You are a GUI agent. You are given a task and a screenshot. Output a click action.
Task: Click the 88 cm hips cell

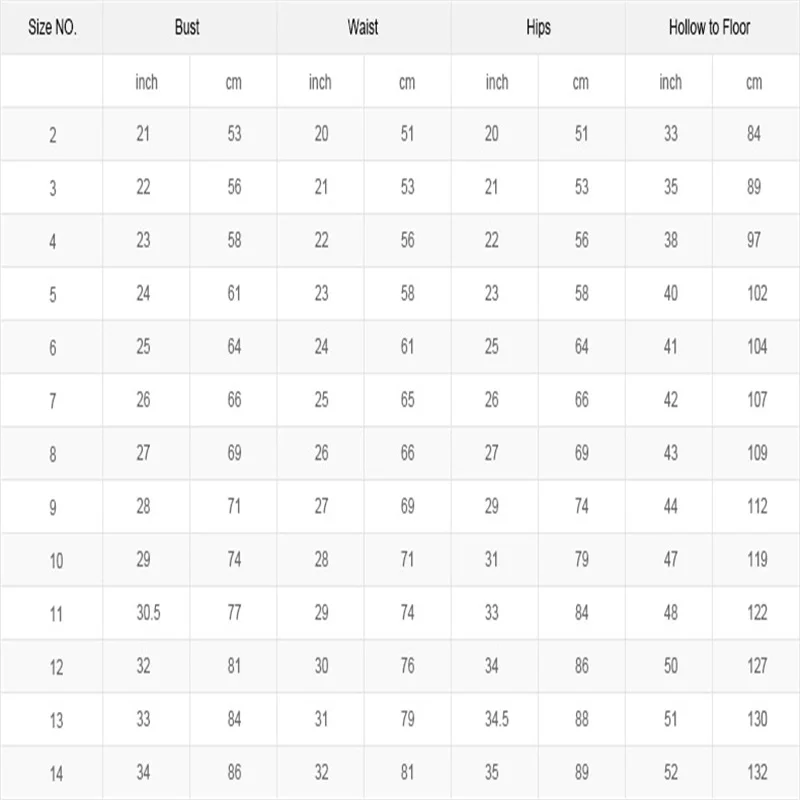pyautogui.click(x=582, y=719)
